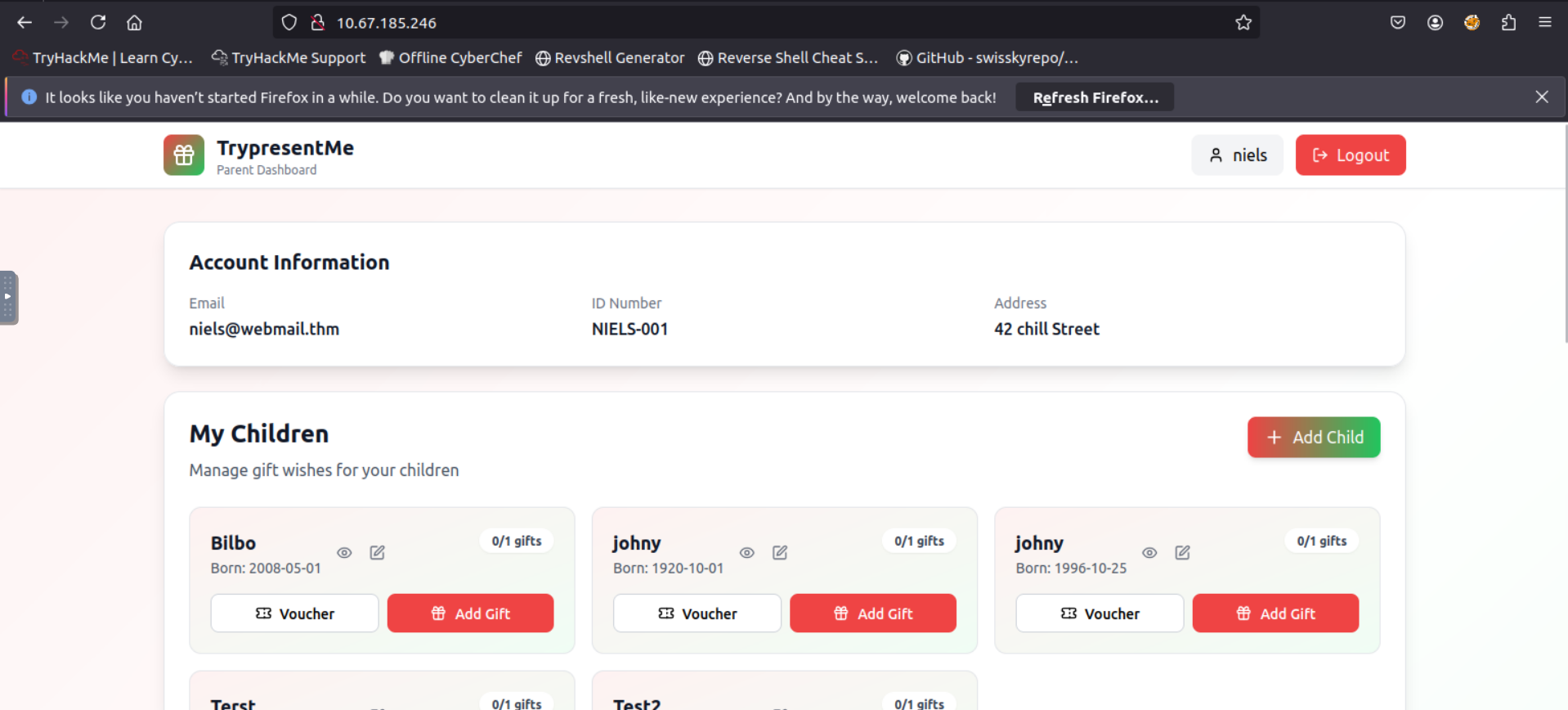Bookmark this page with the star icon
Image resolution: width=1568 pixels, height=710 pixels.
(x=1243, y=23)
